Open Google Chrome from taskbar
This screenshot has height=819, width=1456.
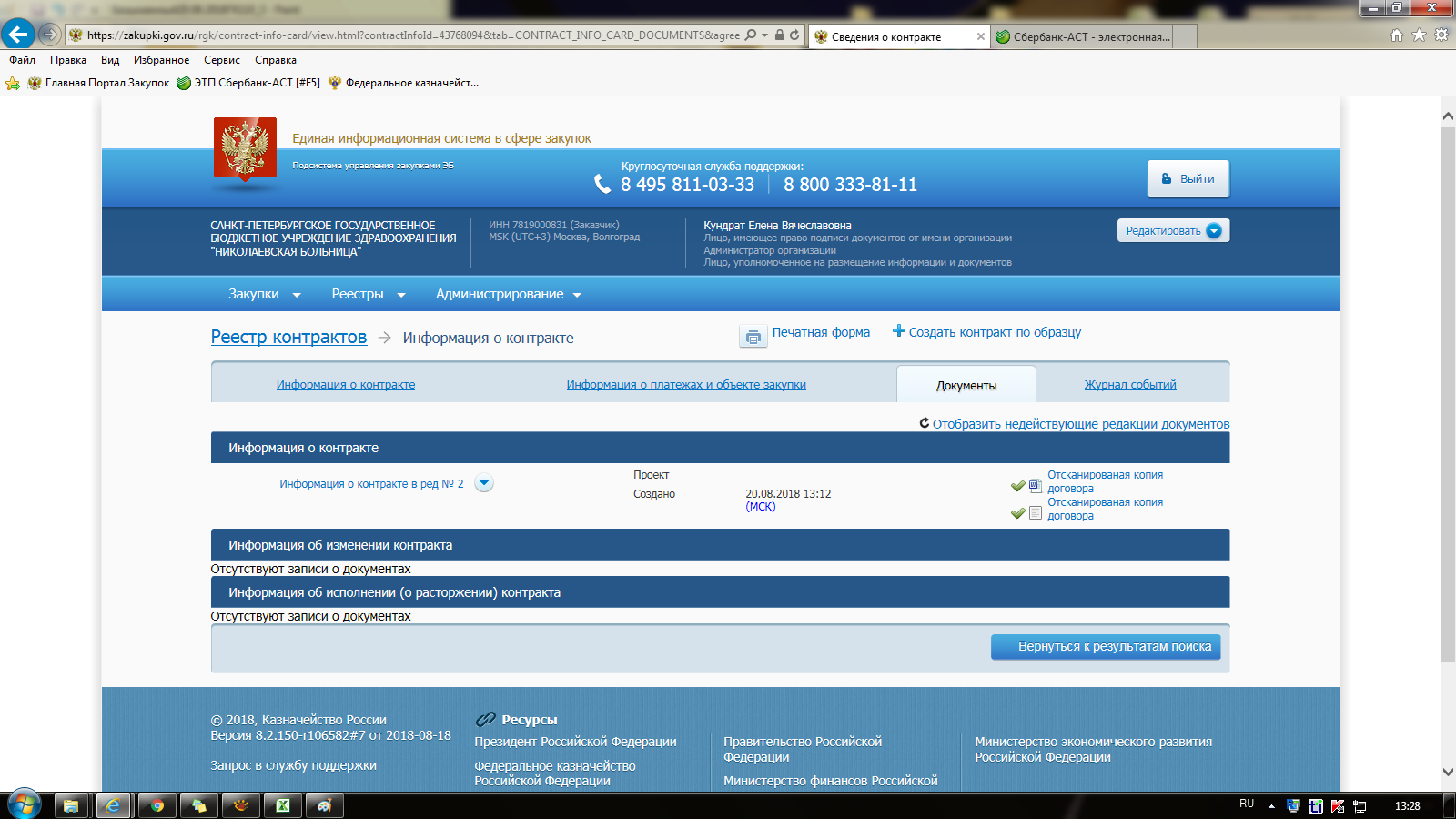pos(157,805)
